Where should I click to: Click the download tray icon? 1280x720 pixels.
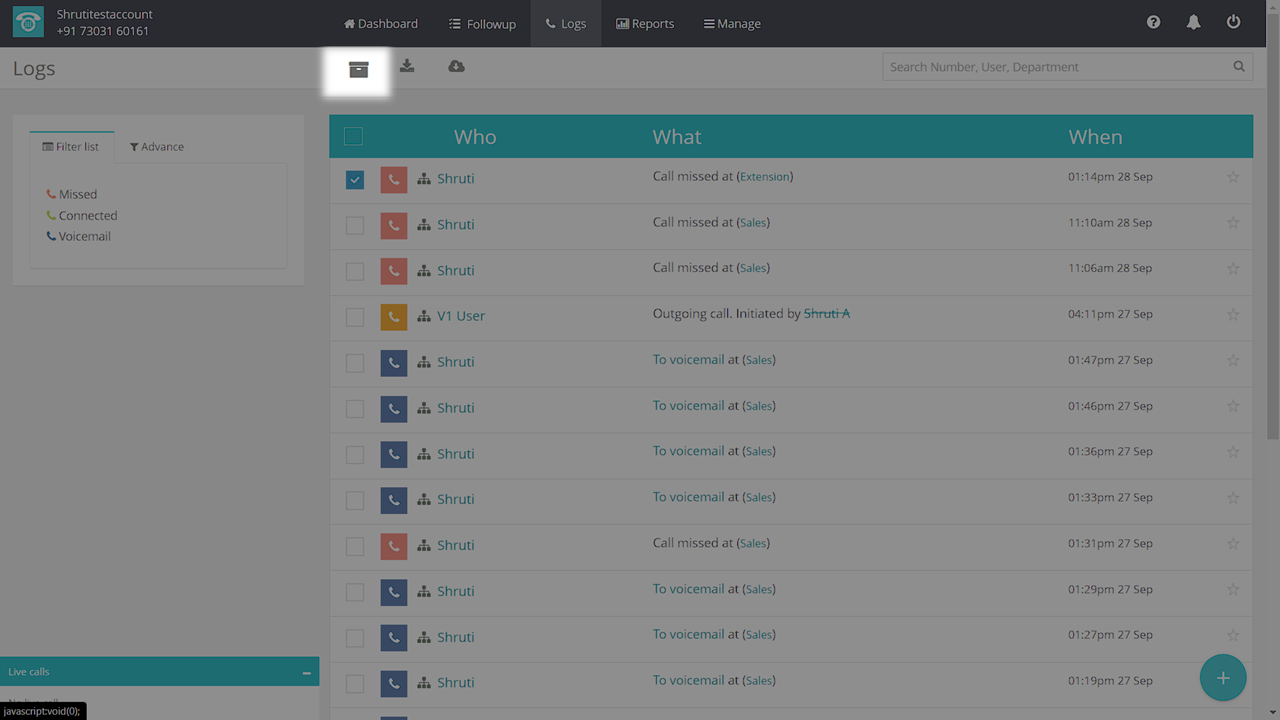tap(407, 66)
